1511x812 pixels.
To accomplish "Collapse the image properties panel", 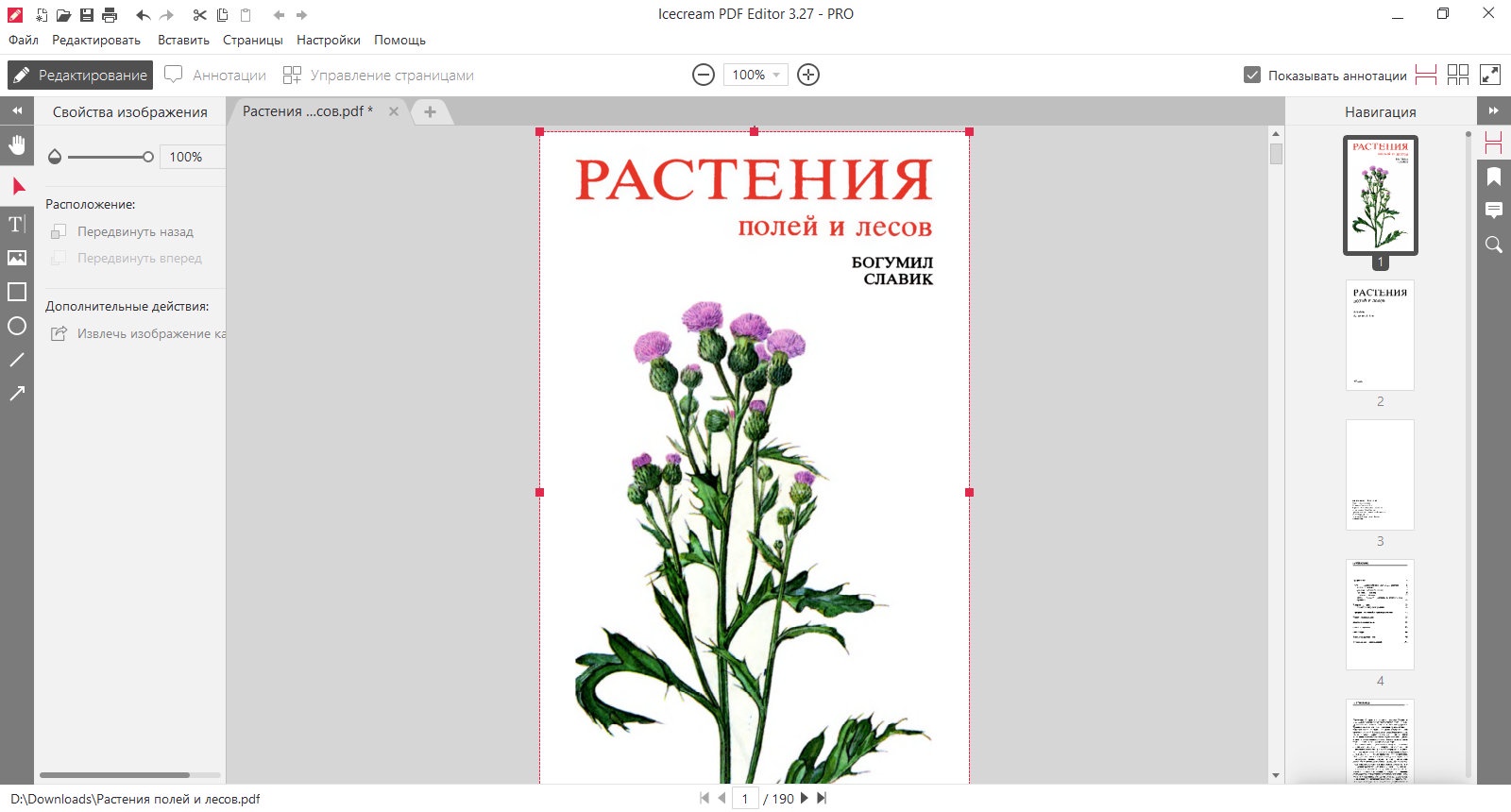I will (x=17, y=110).
